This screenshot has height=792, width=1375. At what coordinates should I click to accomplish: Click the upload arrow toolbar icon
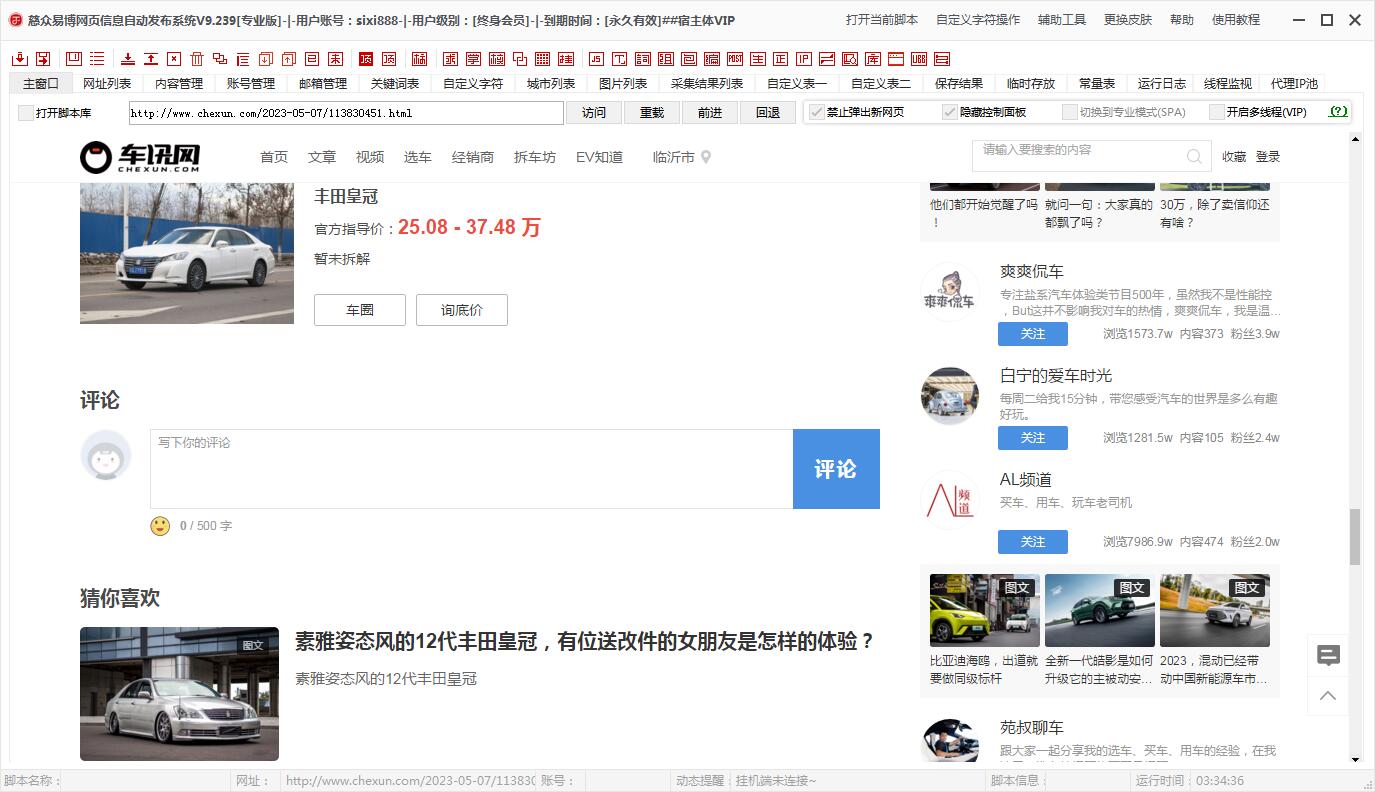151,59
